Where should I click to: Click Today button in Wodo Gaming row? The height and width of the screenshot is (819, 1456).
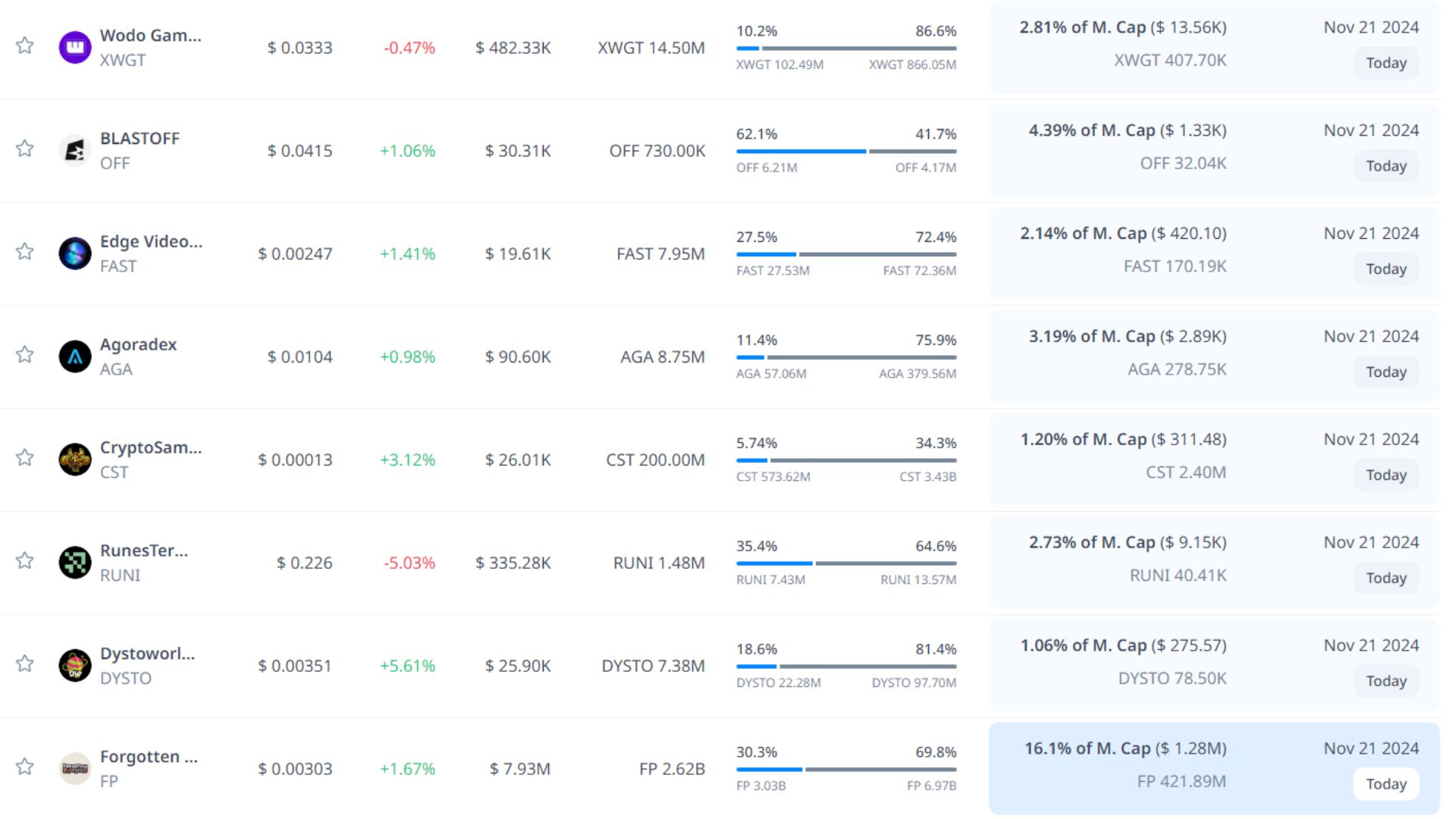click(x=1385, y=63)
